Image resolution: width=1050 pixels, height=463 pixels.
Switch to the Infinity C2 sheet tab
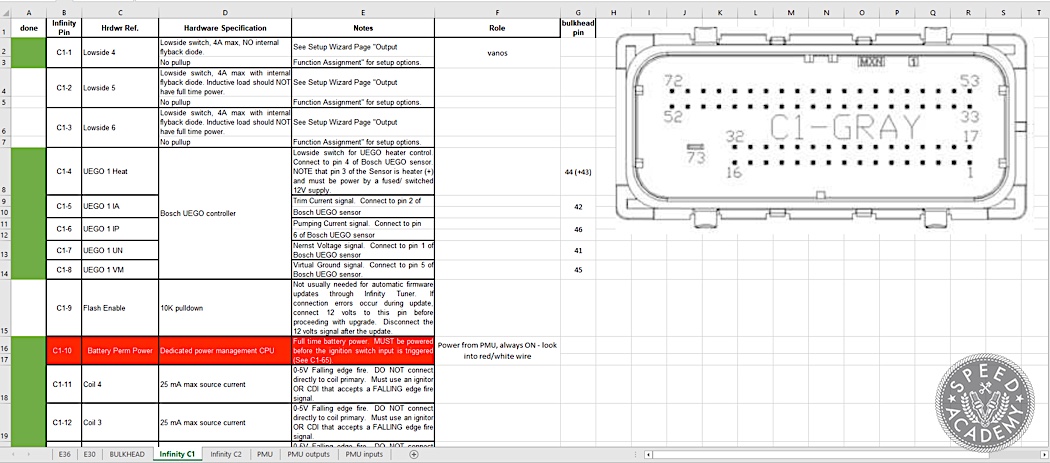pos(226,454)
